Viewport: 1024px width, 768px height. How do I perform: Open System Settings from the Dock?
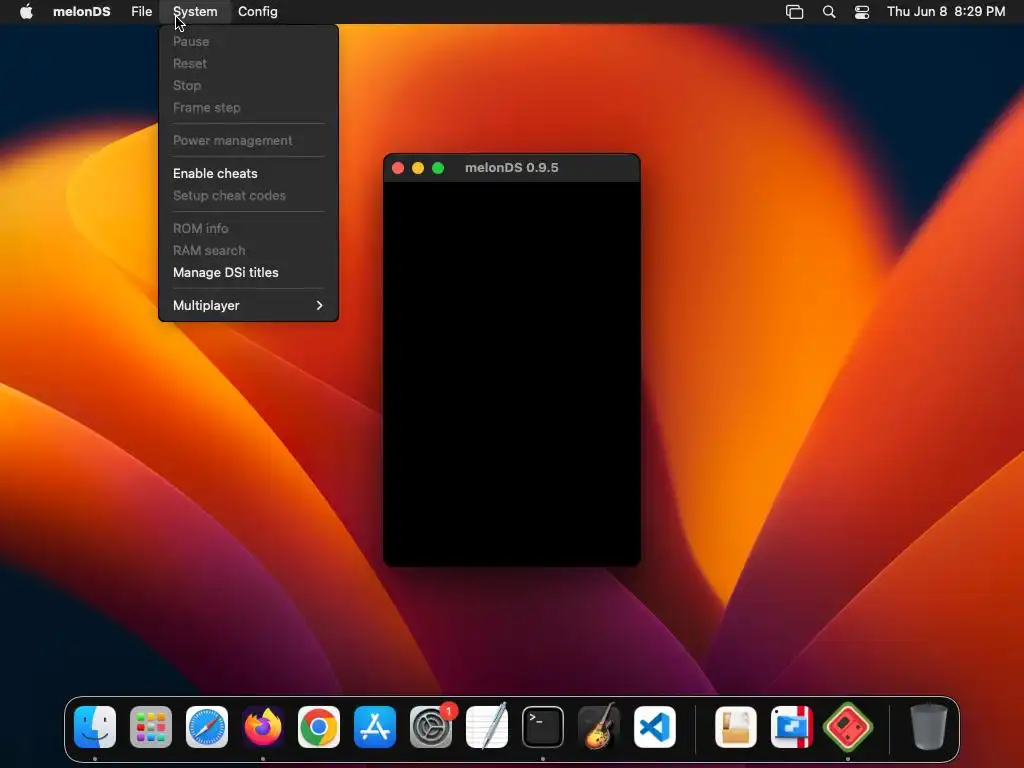coord(431,727)
